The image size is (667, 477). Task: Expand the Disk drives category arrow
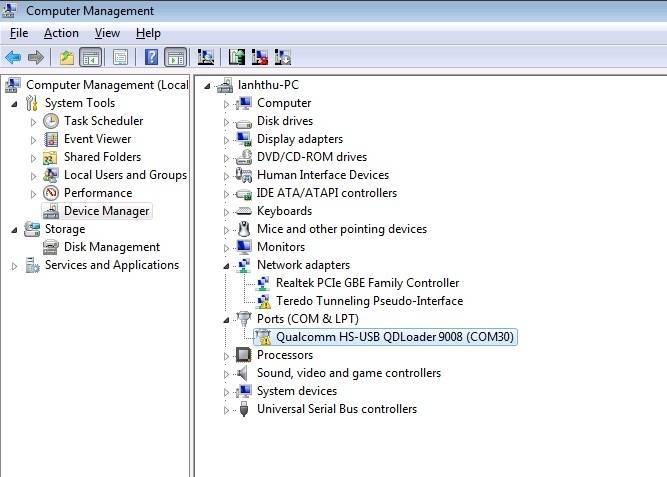[226, 122]
